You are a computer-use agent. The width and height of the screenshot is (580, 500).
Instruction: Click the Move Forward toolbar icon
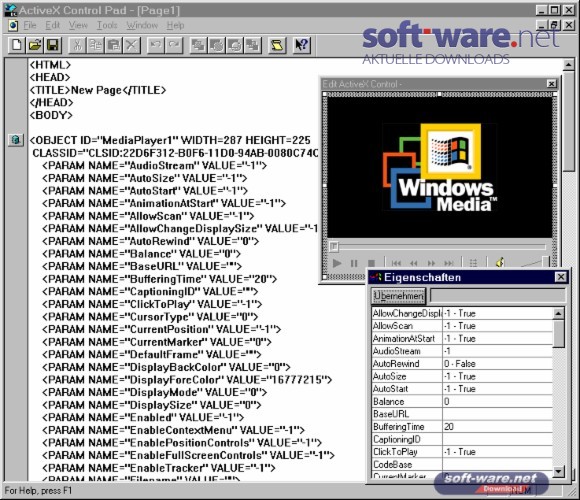pyautogui.click(x=216, y=45)
